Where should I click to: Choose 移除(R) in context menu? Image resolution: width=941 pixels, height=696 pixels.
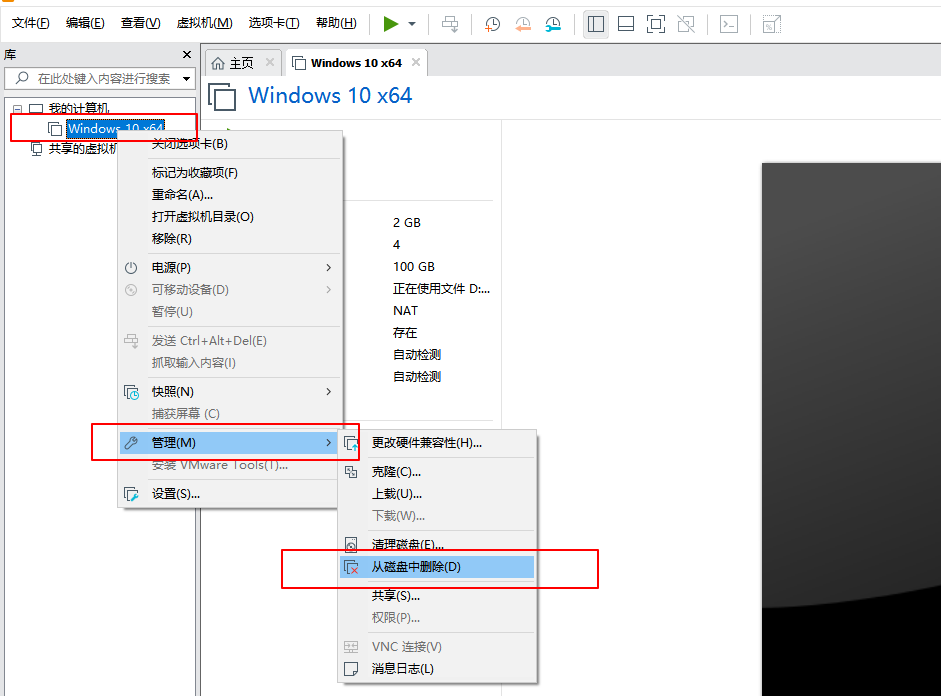(231, 239)
